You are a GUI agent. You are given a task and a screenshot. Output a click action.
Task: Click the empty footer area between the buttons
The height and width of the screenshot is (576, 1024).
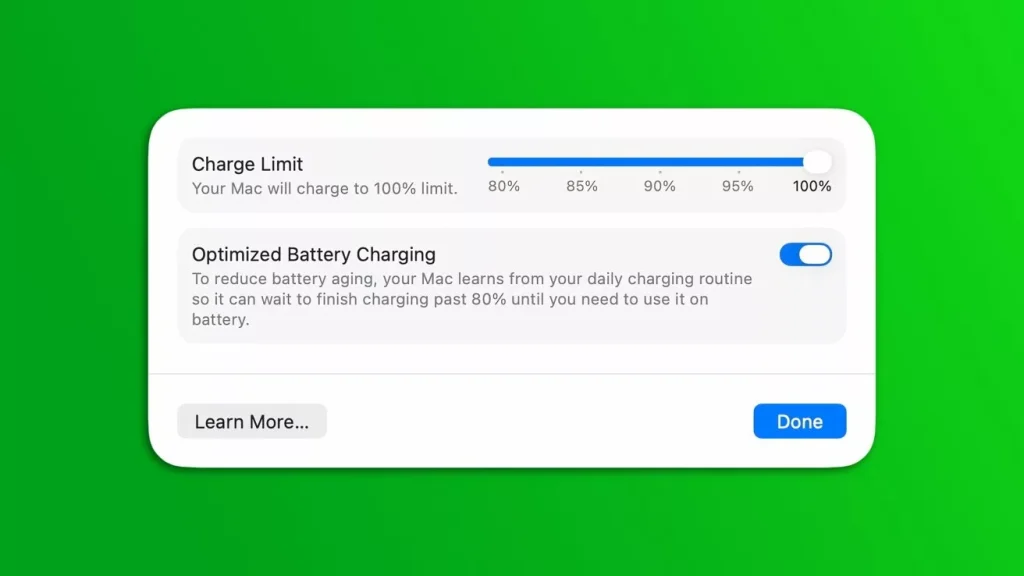click(539, 421)
